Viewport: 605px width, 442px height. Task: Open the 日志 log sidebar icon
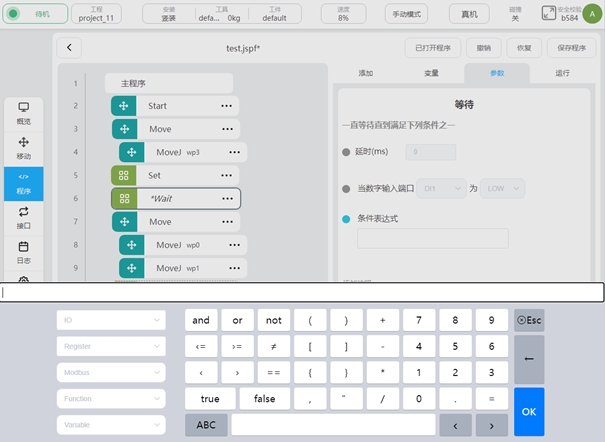pyautogui.click(x=24, y=252)
